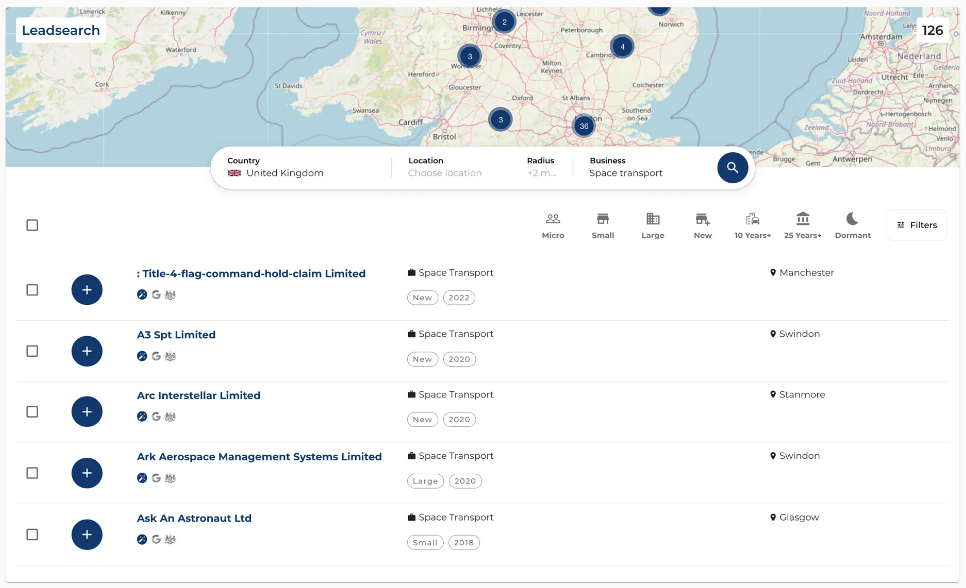This screenshot has height=588, width=966.
Task: Click the 126 results count badge
Action: tap(932, 31)
